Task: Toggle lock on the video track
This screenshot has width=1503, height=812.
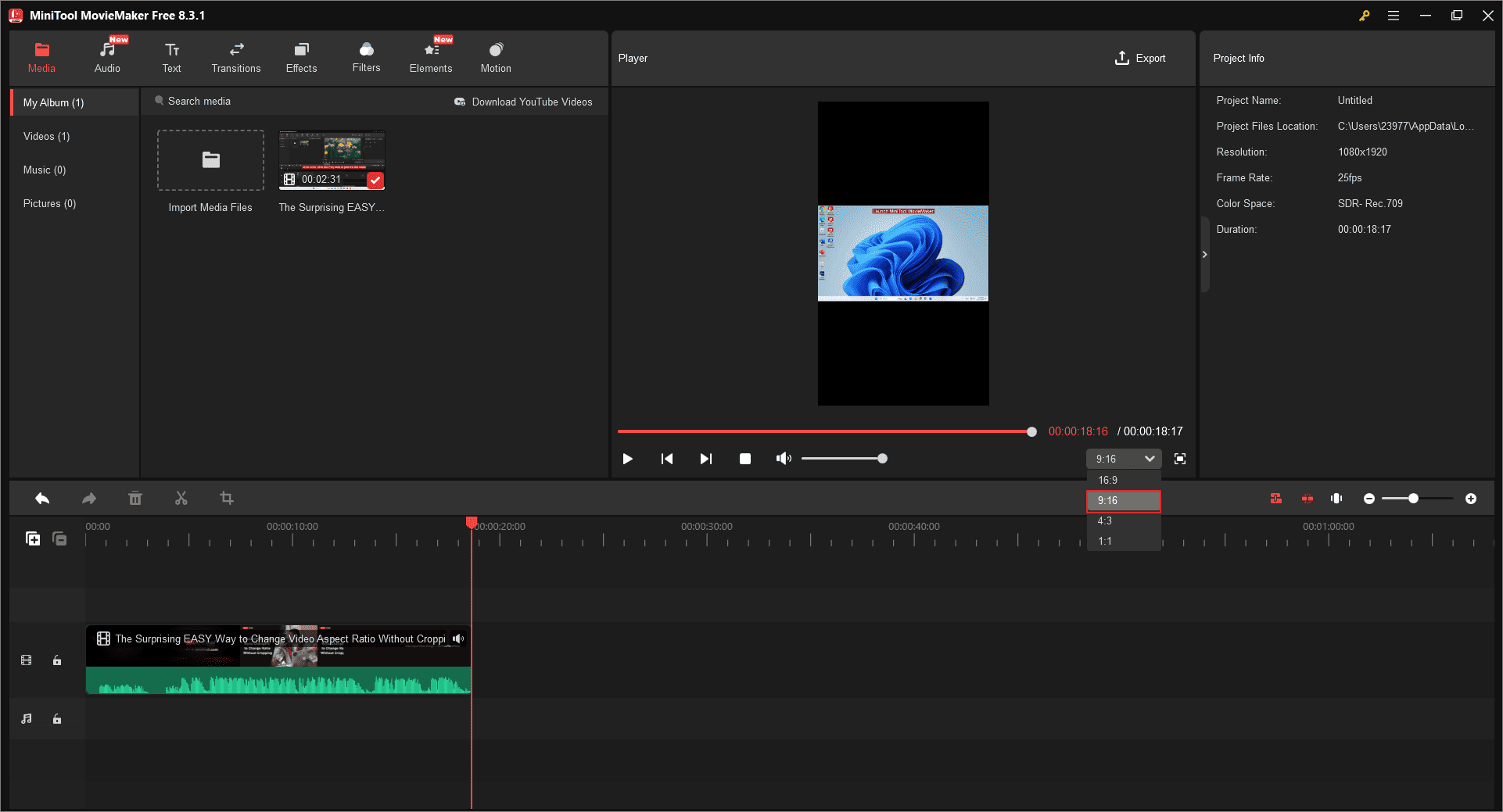Action: 57,660
